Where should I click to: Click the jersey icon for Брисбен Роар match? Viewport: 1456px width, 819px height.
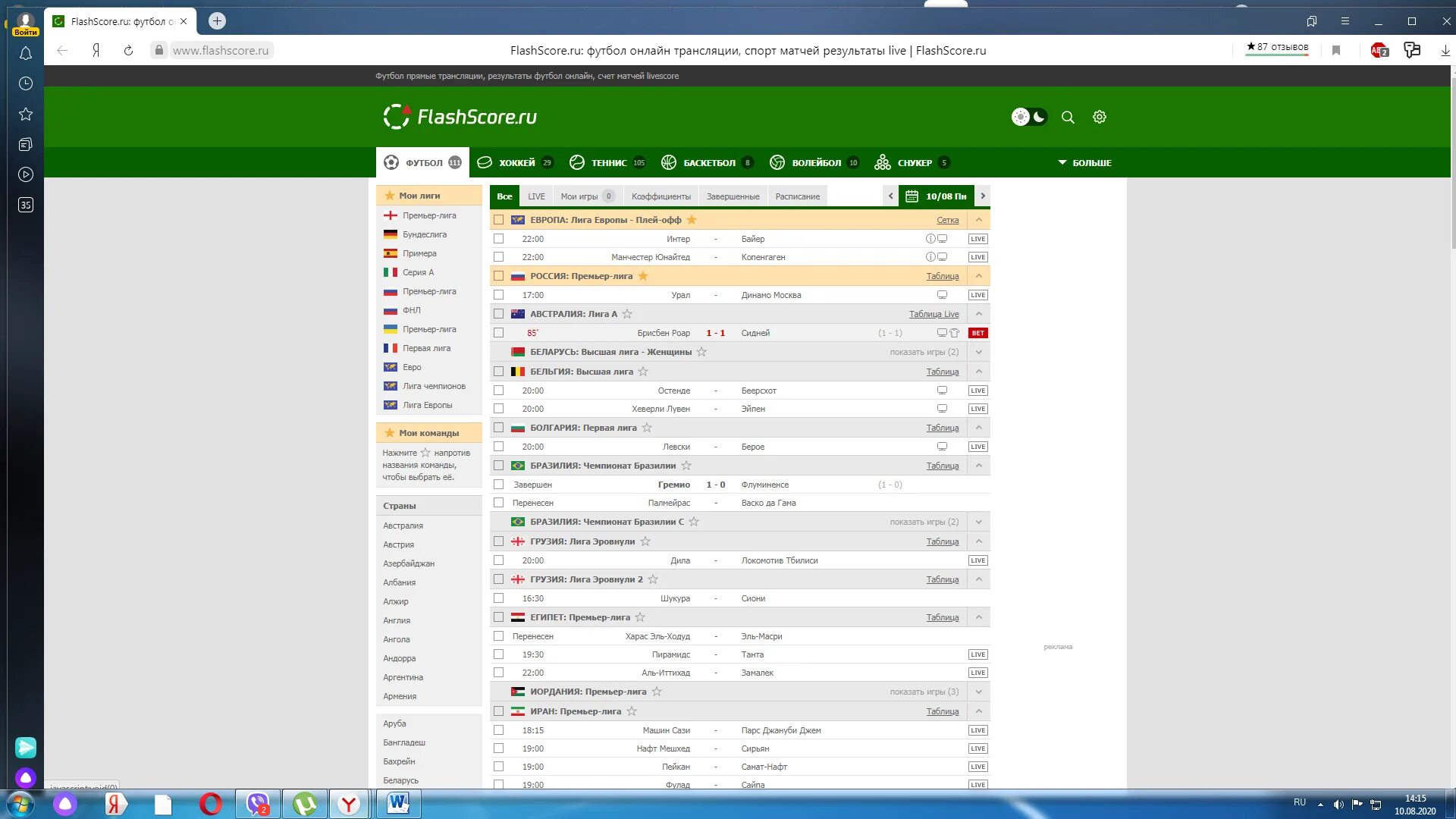point(955,333)
